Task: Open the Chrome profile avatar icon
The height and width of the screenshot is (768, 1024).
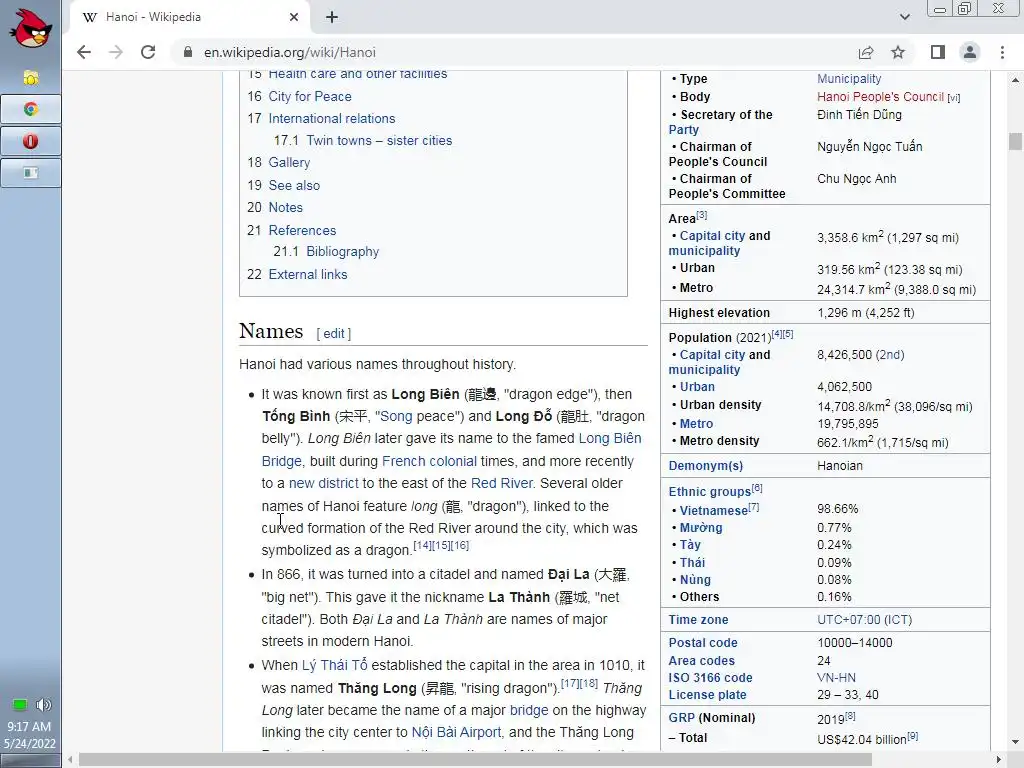Action: [970, 52]
